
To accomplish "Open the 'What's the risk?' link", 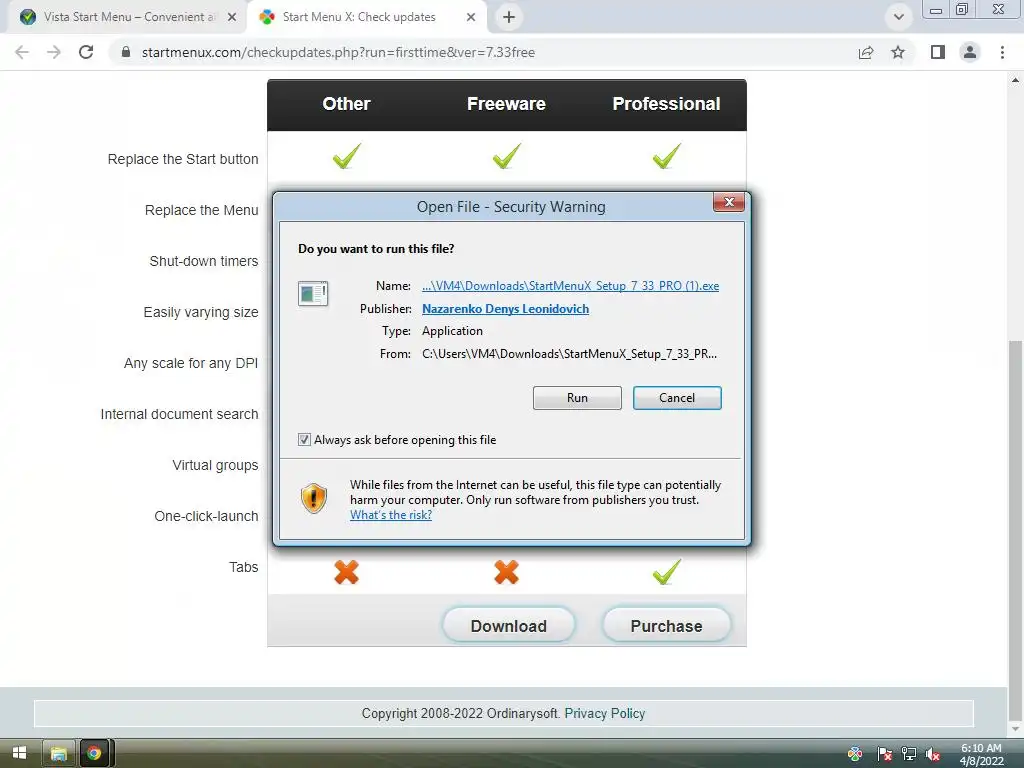I will click(391, 515).
